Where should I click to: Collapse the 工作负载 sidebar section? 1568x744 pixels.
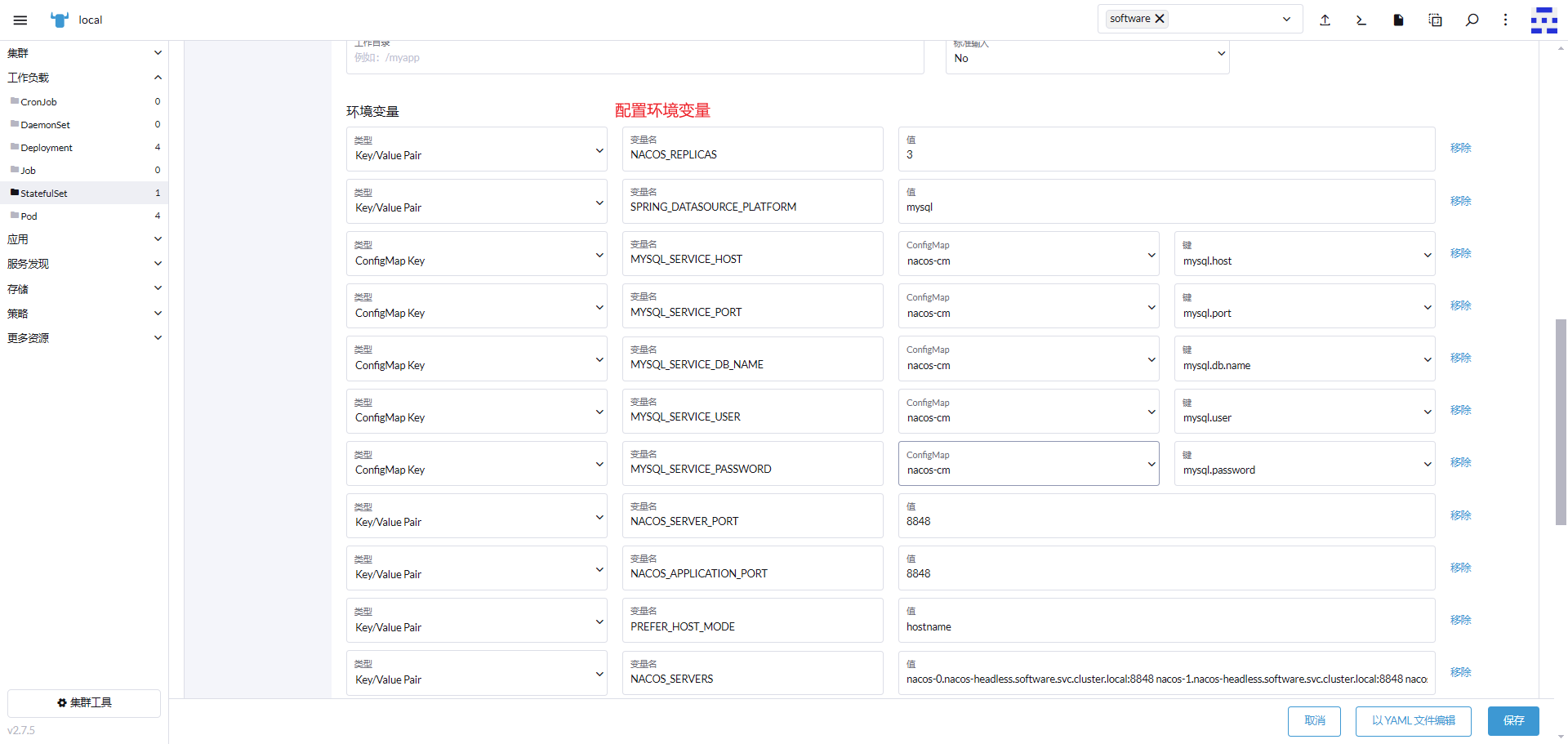point(84,78)
